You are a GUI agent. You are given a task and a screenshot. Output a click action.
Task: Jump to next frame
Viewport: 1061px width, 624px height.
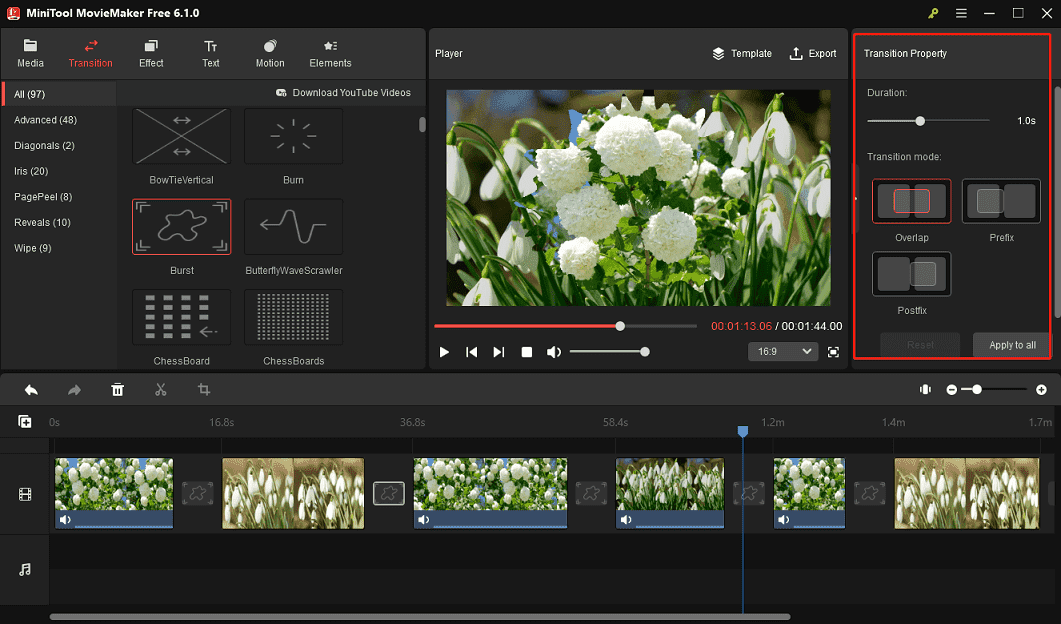point(499,352)
